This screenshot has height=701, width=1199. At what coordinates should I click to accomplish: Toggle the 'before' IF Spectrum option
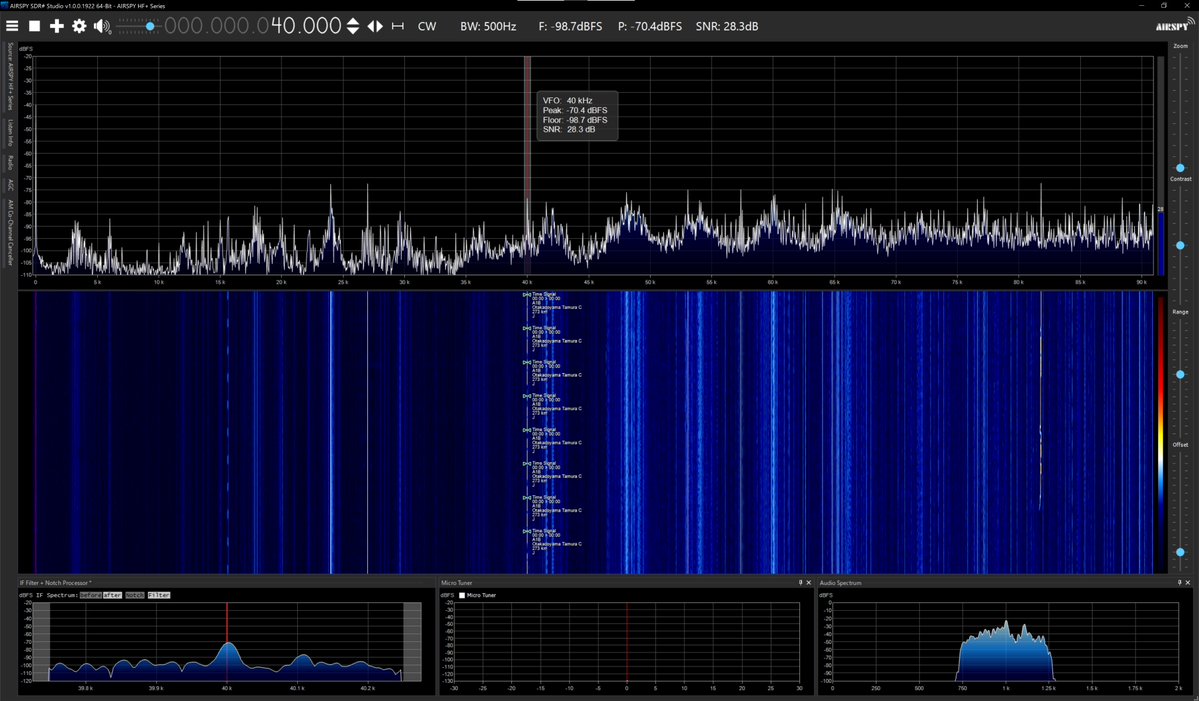(90, 595)
